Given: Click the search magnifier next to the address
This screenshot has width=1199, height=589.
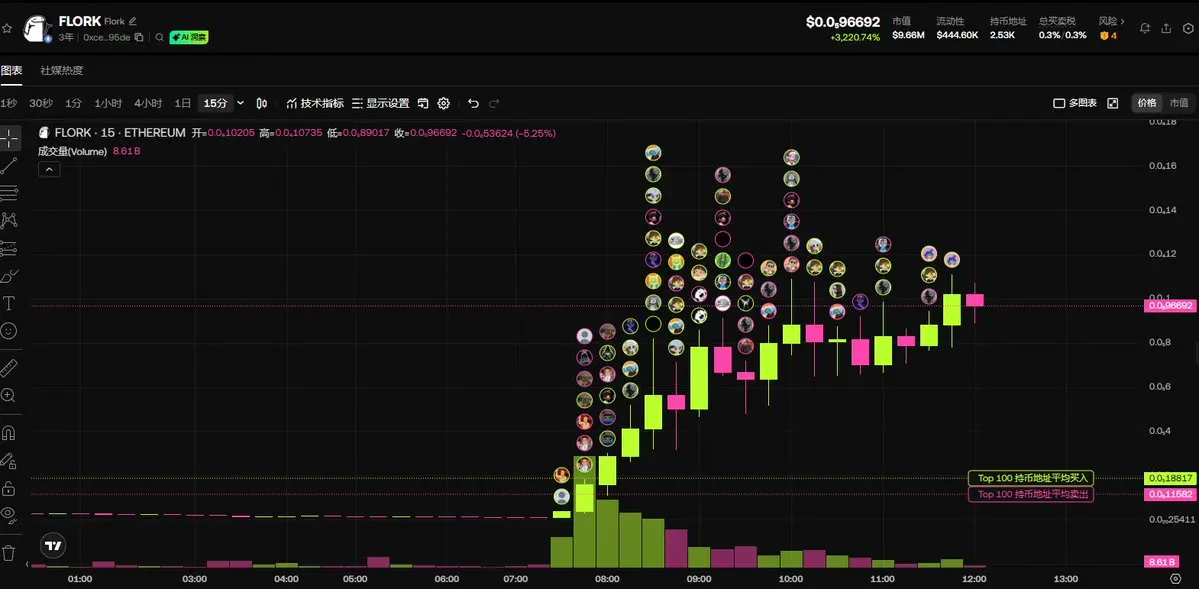Looking at the screenshot, I should click(x=159, y=37).
